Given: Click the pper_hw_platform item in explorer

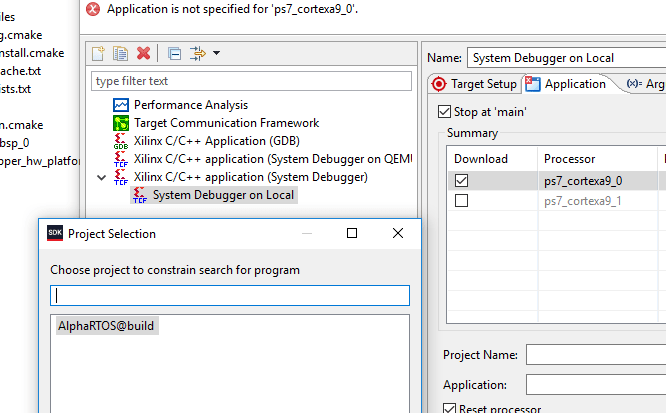Looking at the screenshot, I should 40,161.
